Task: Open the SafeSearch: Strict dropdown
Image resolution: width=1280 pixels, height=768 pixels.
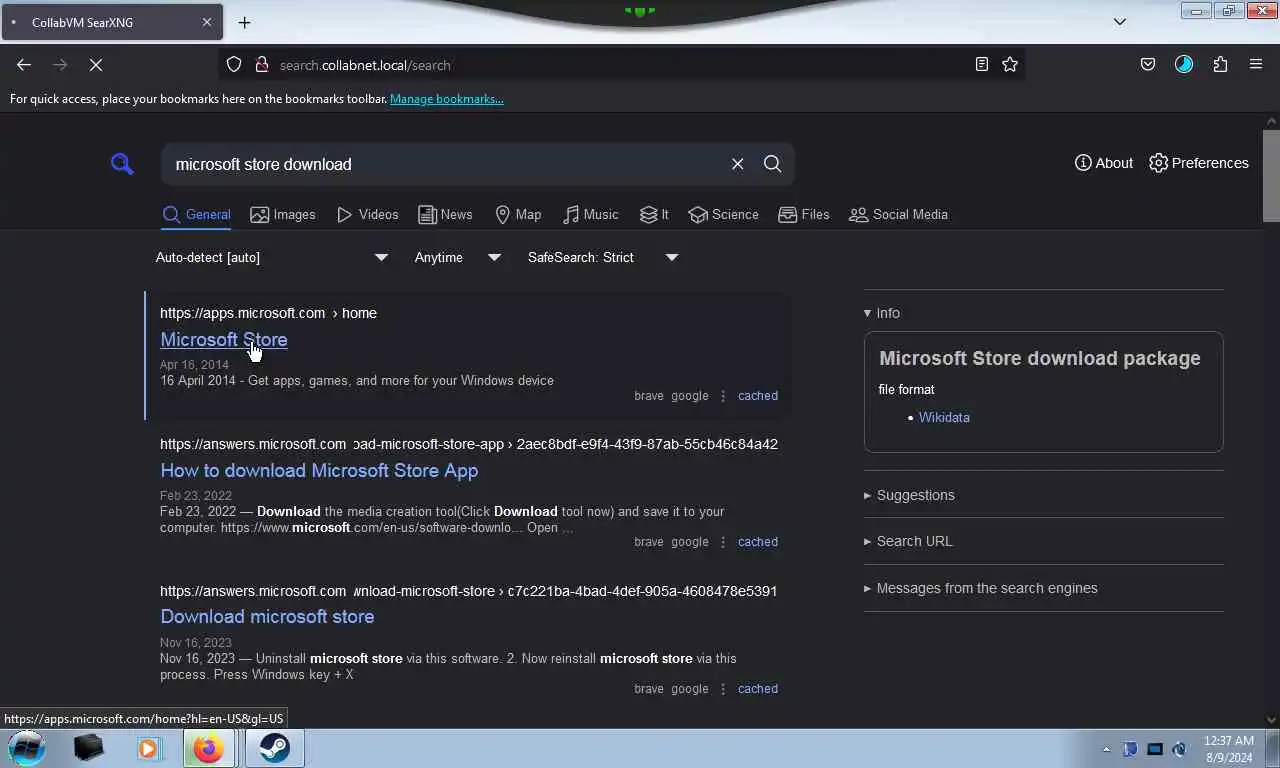Action: click(x=603, y=257)
